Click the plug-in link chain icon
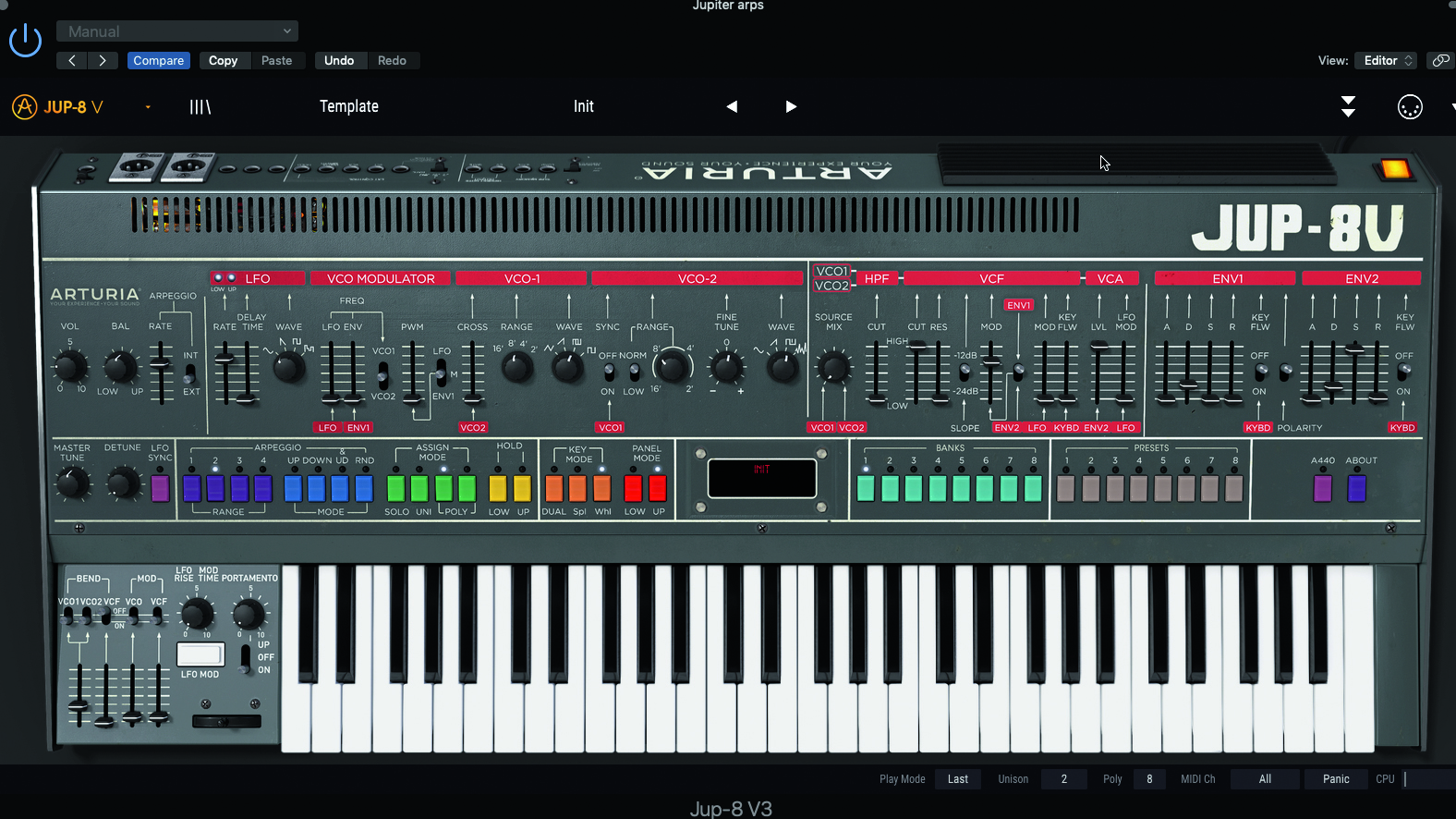1456x819 pixels. [1440, 60]
